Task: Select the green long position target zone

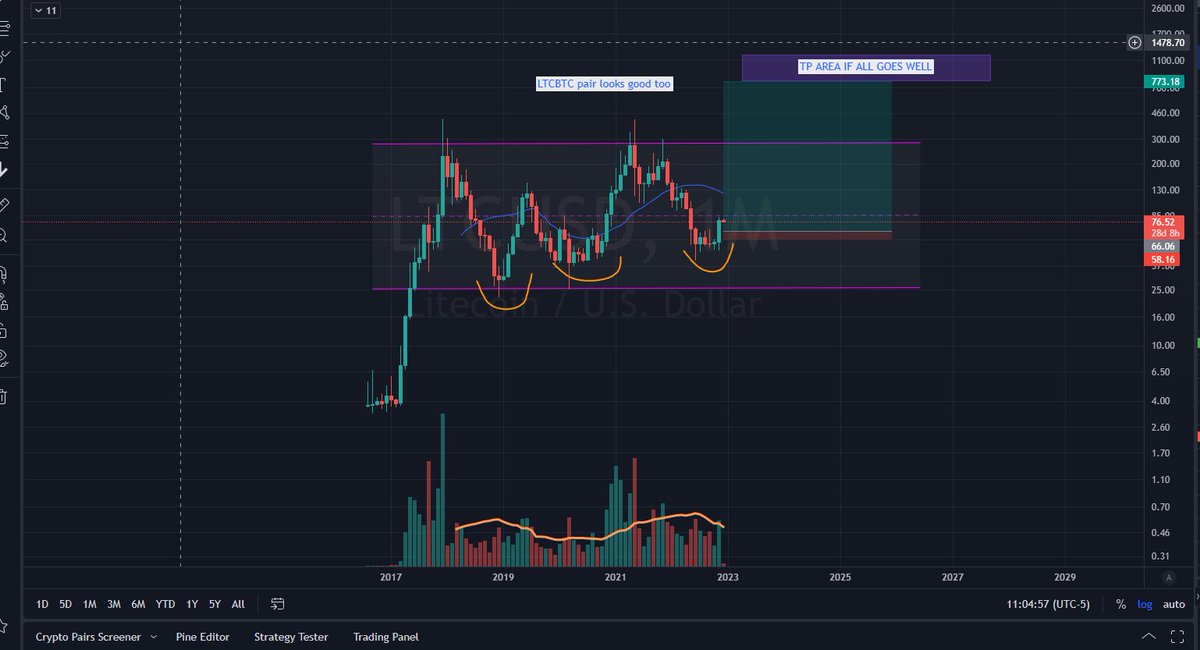Action: click(x=807, y=156)
